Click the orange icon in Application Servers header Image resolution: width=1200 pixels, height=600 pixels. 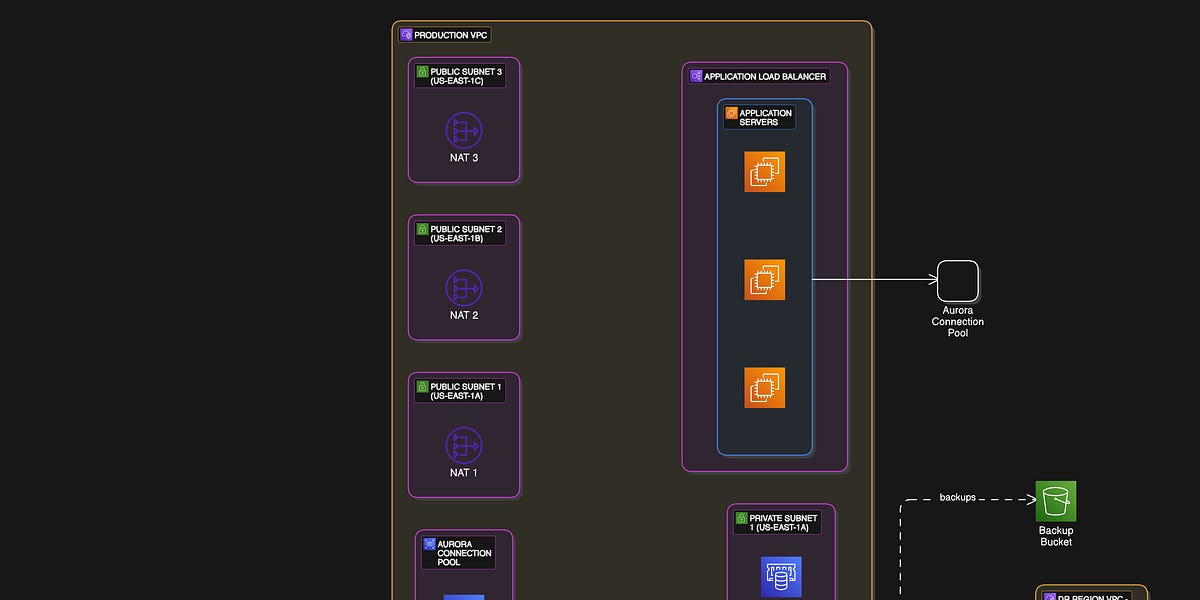tap(731, 113)
